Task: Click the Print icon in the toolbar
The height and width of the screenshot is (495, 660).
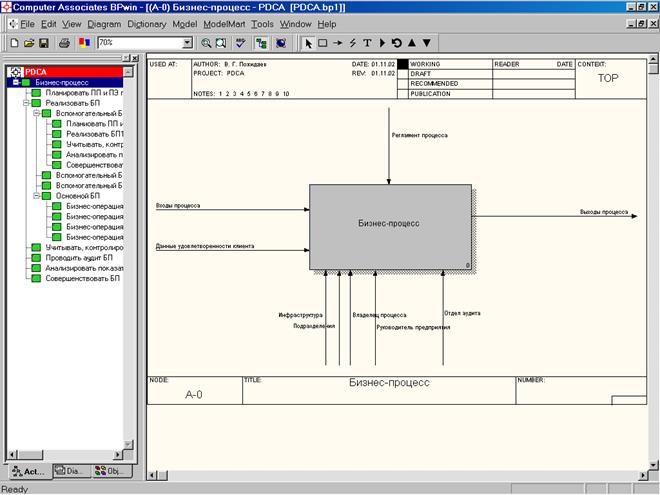Action: 64,43
